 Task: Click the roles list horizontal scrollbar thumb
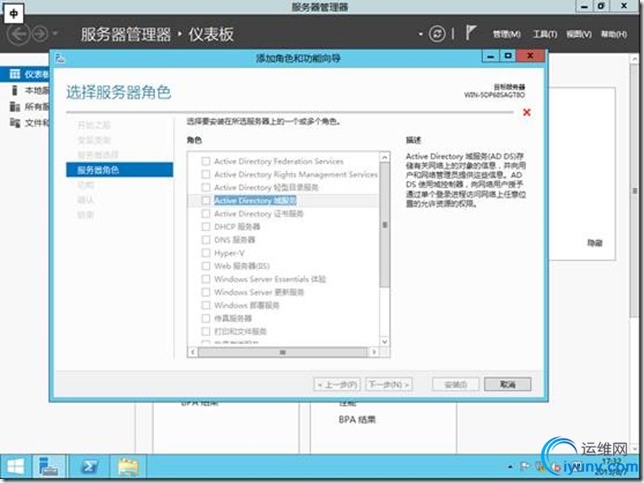point(283,352)
